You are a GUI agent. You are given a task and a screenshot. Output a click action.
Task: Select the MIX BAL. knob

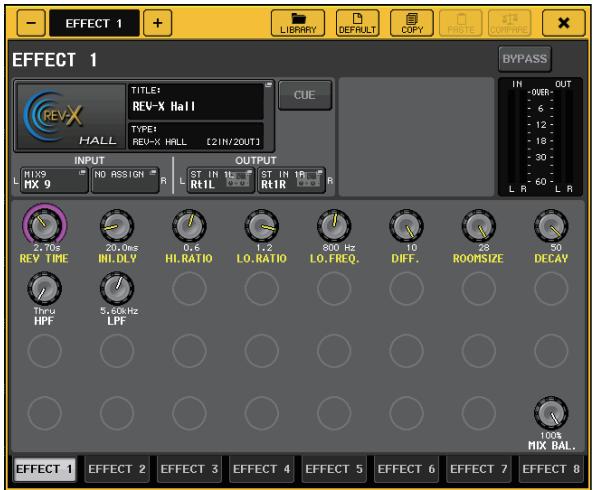tap(551, 413)
